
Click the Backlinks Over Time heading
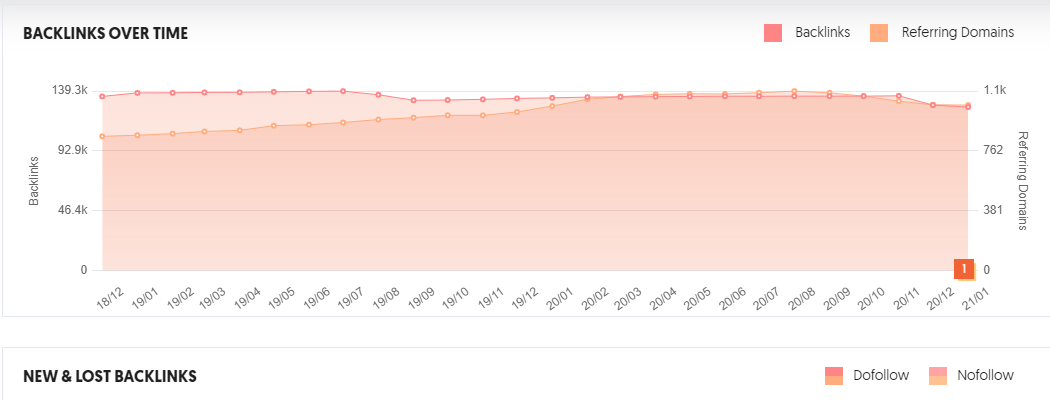point(105,34)
